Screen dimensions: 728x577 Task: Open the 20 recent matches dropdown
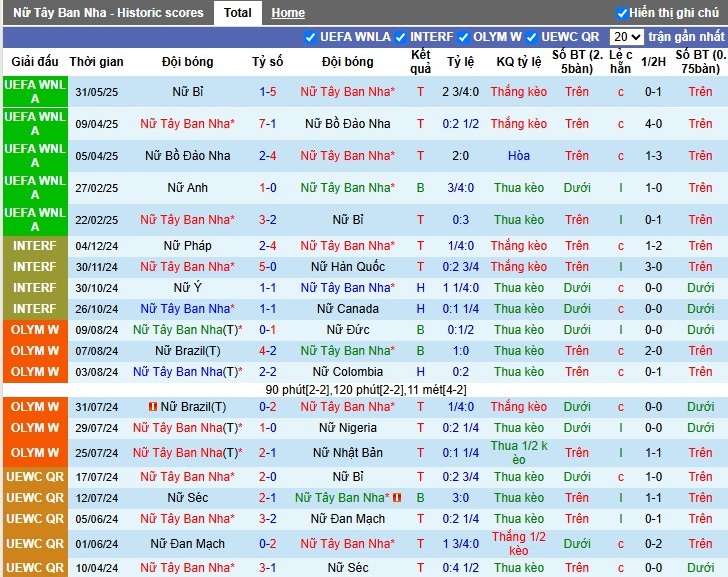(x=626, y=37)
